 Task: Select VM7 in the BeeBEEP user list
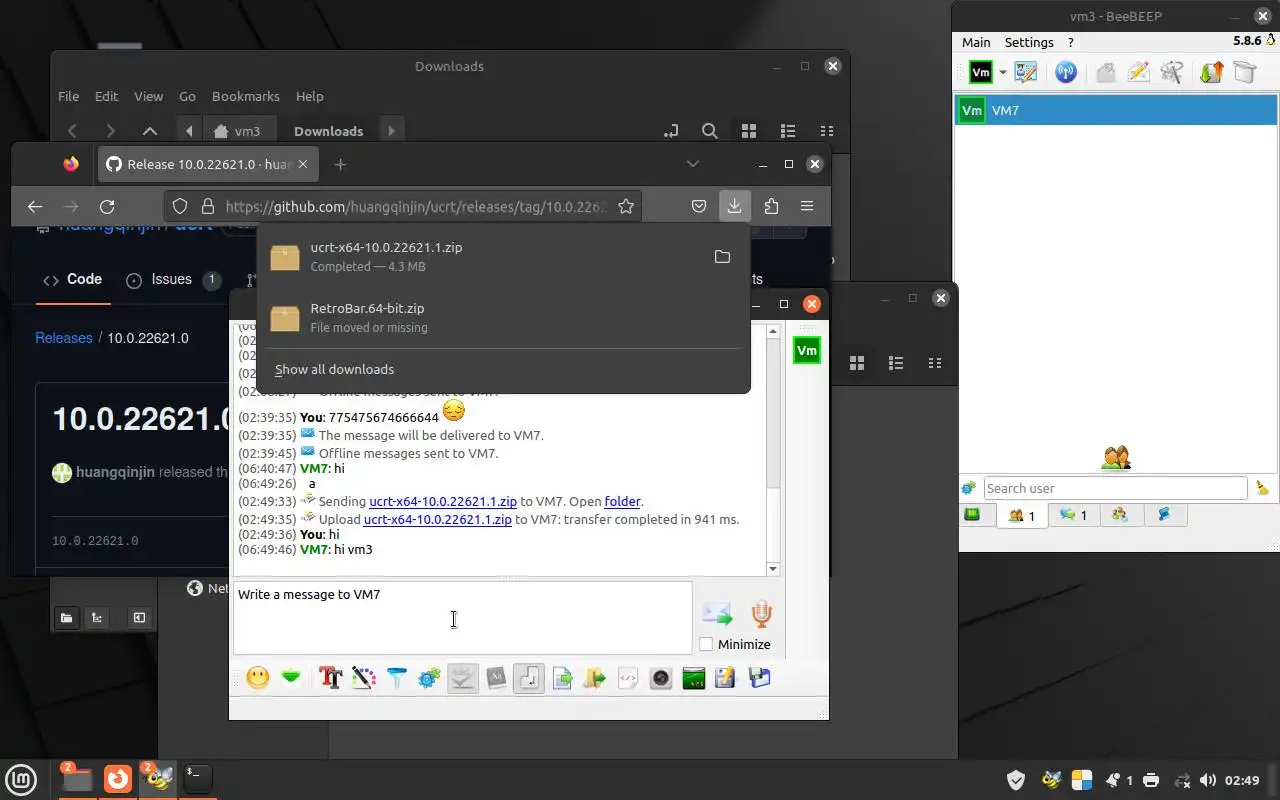1116,110
